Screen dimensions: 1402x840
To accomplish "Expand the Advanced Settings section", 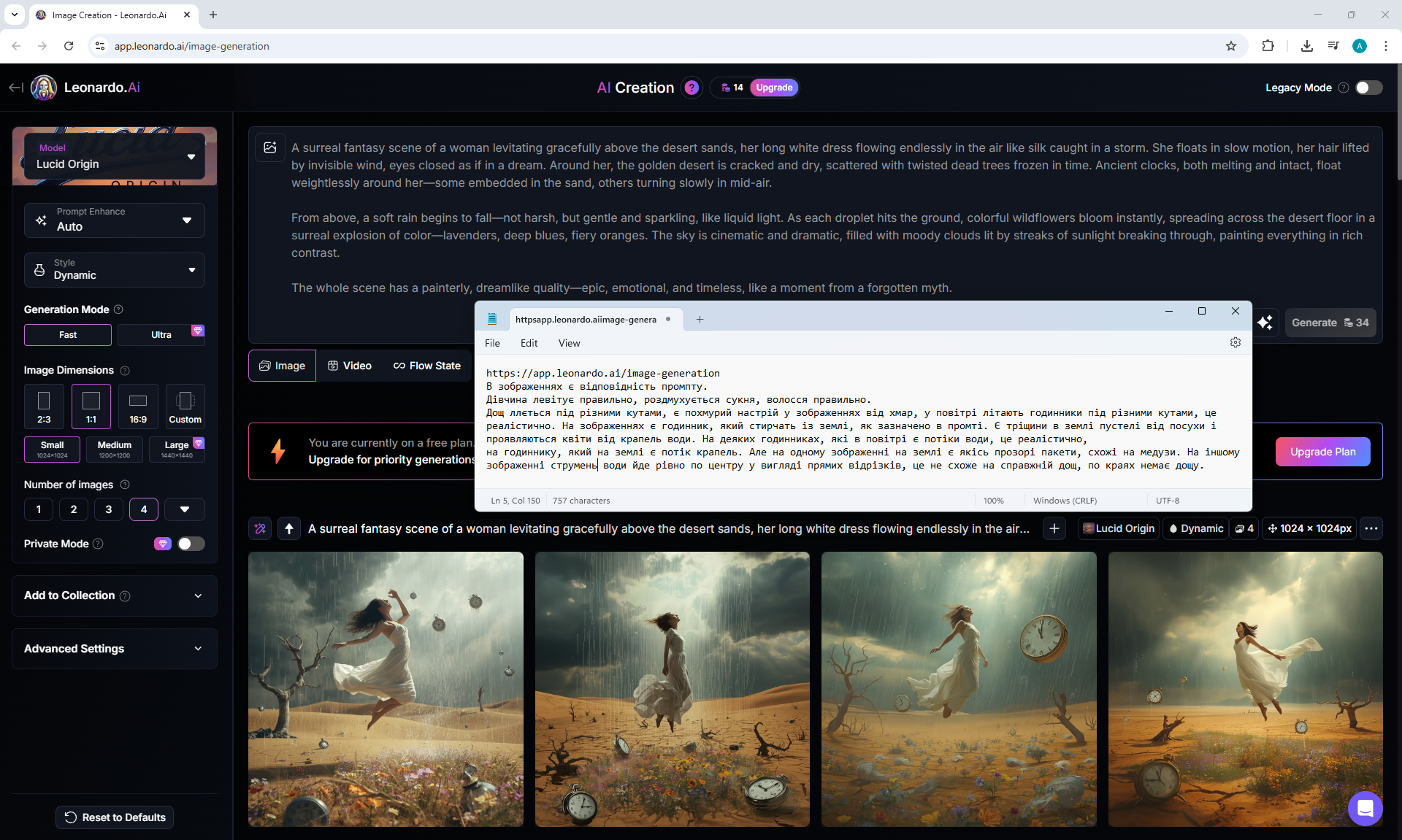I will 115,649.
